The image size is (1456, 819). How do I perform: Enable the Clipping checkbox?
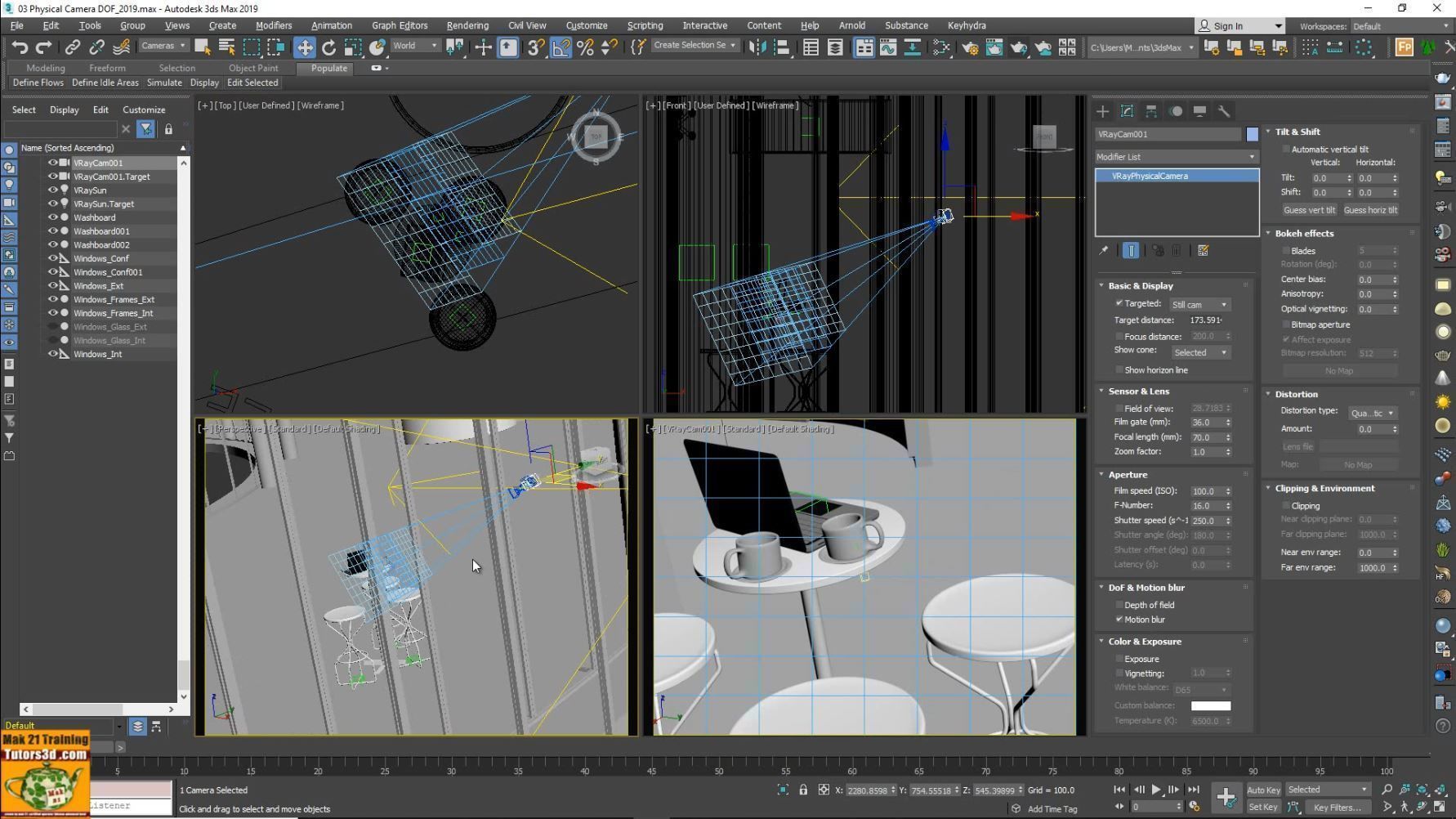tap(1286, 506)
